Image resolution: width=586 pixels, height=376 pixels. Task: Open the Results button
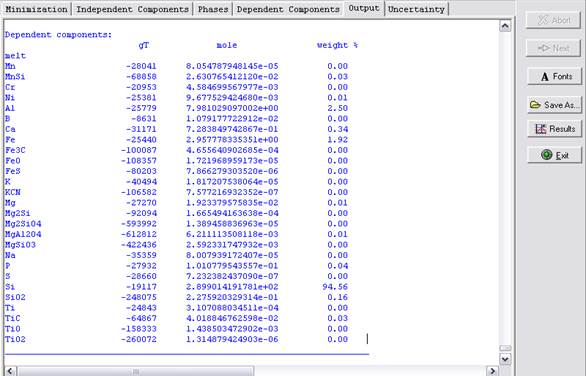555,129
